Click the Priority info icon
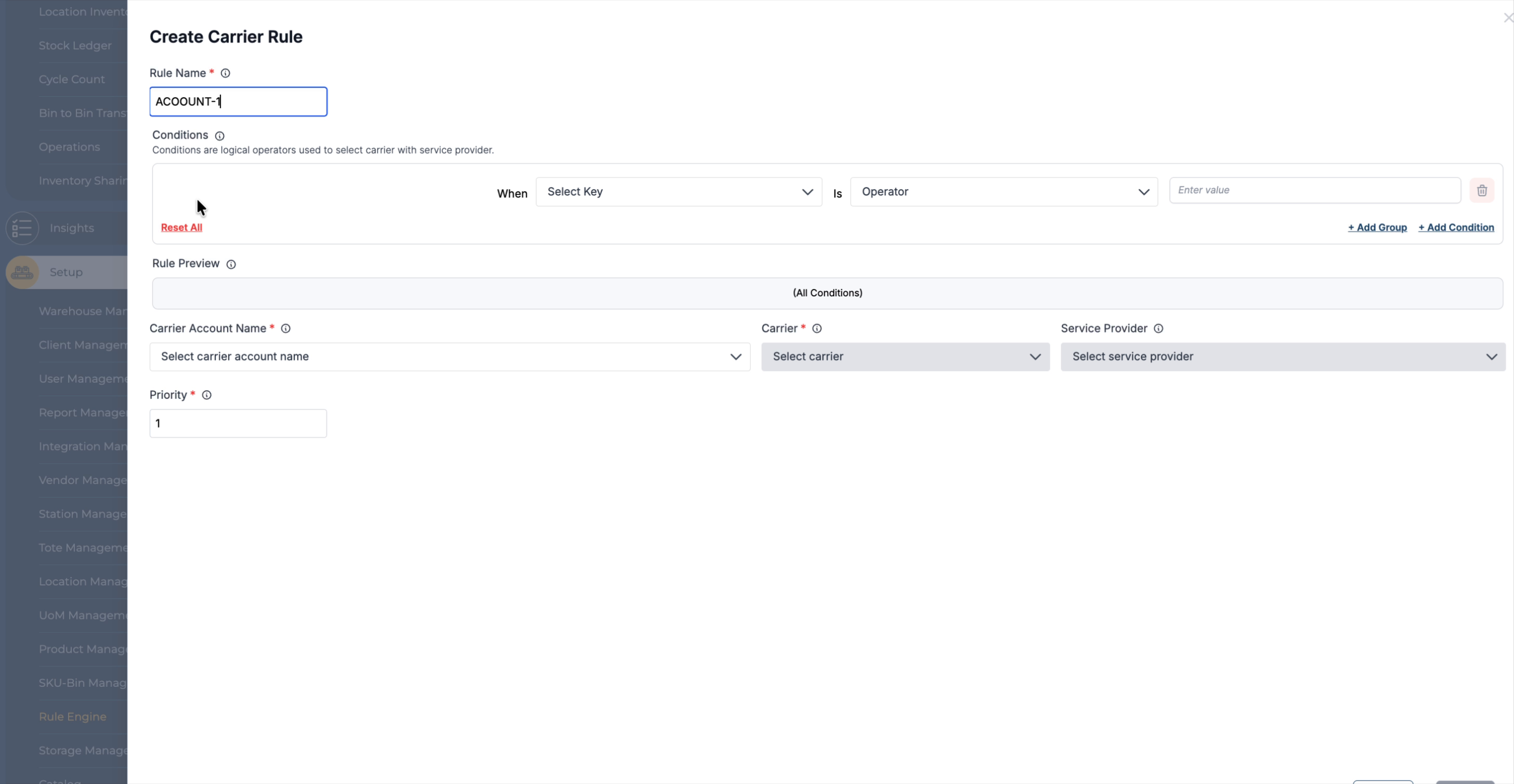1514x784 pixels. click(x=207, y=395)
